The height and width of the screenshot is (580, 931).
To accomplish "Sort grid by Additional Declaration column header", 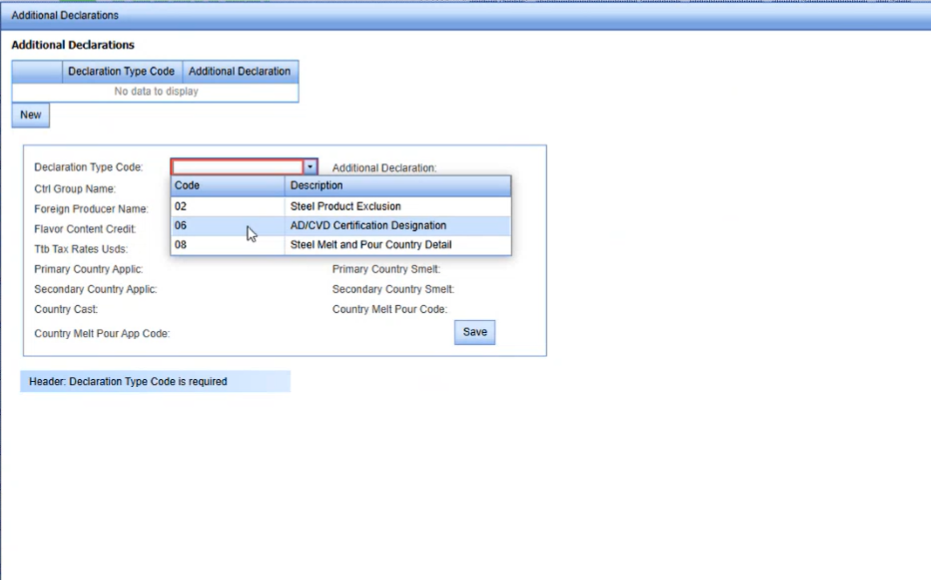I will tap(240, 71).
